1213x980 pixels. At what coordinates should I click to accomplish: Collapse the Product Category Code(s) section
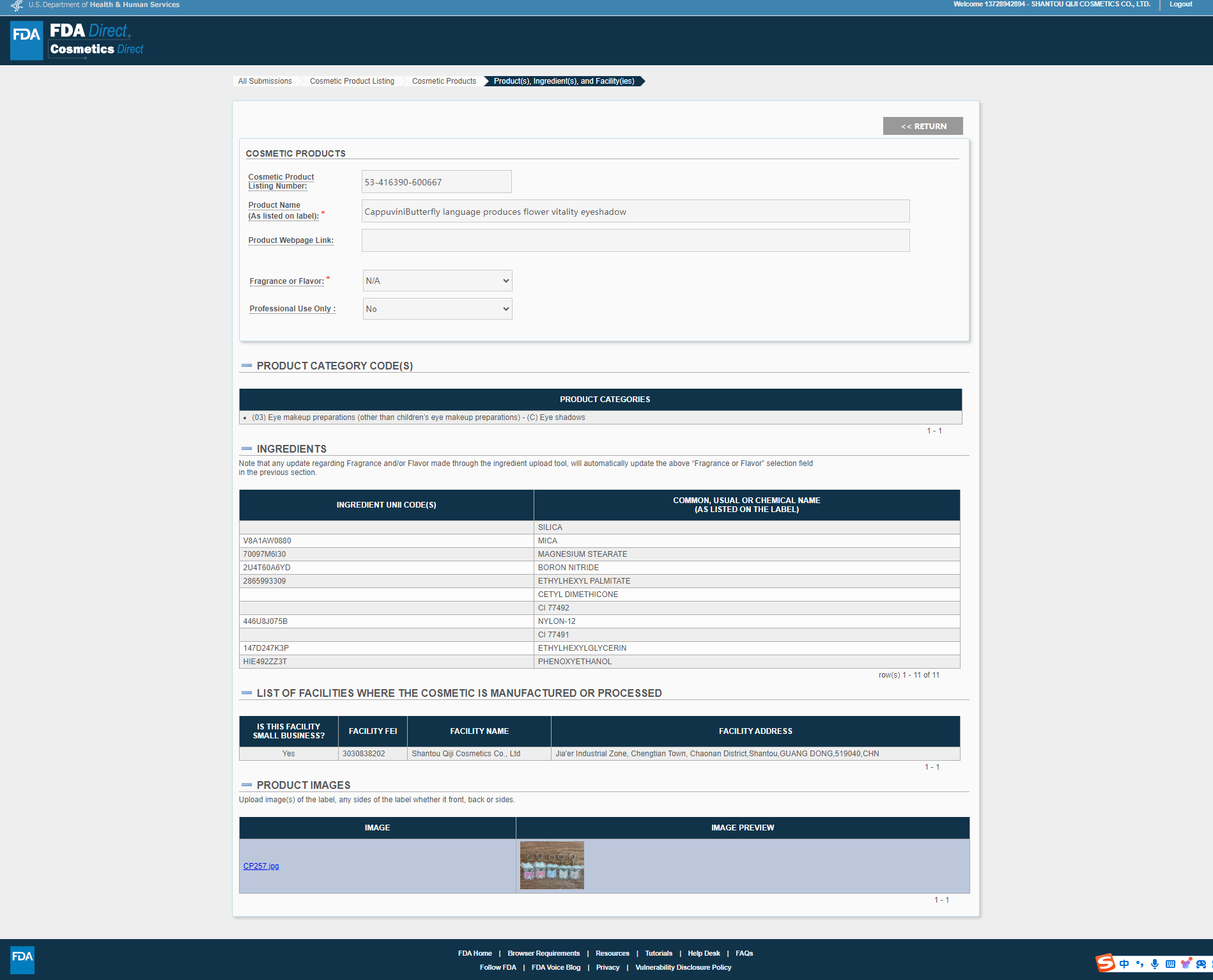pos(247,366)
